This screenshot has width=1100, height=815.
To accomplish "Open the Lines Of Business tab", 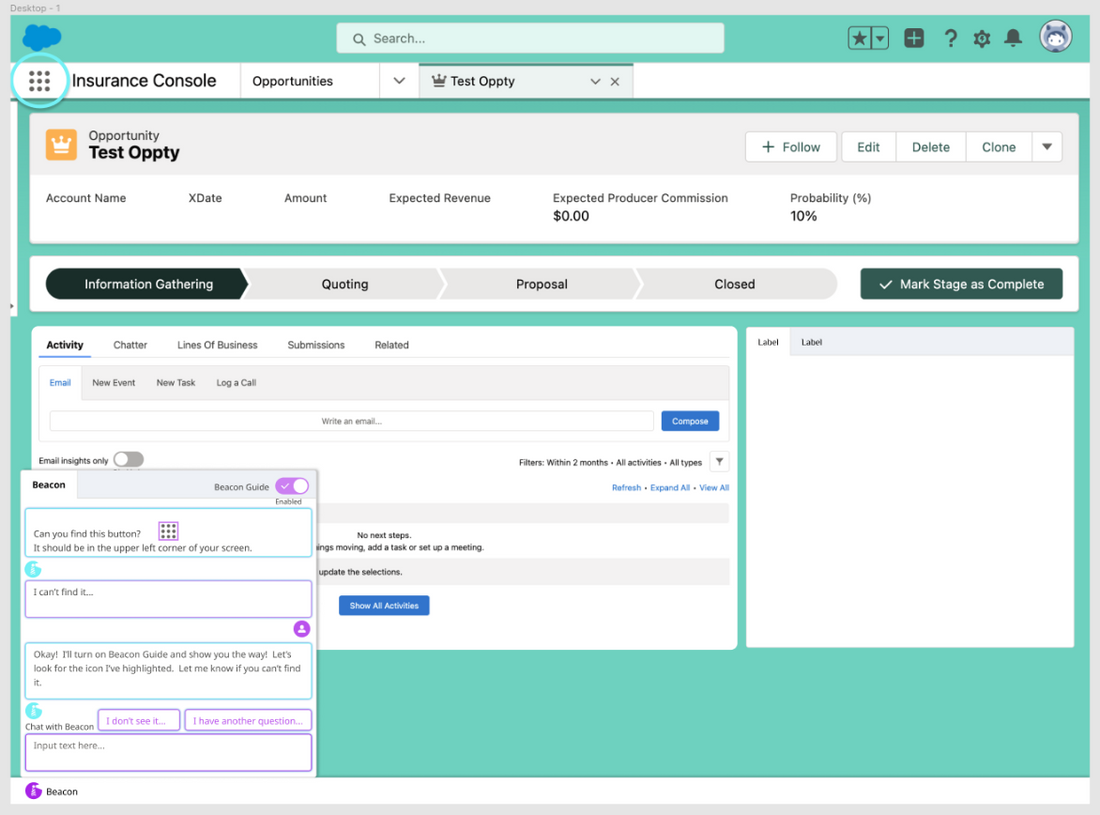I will click(217, 345).
